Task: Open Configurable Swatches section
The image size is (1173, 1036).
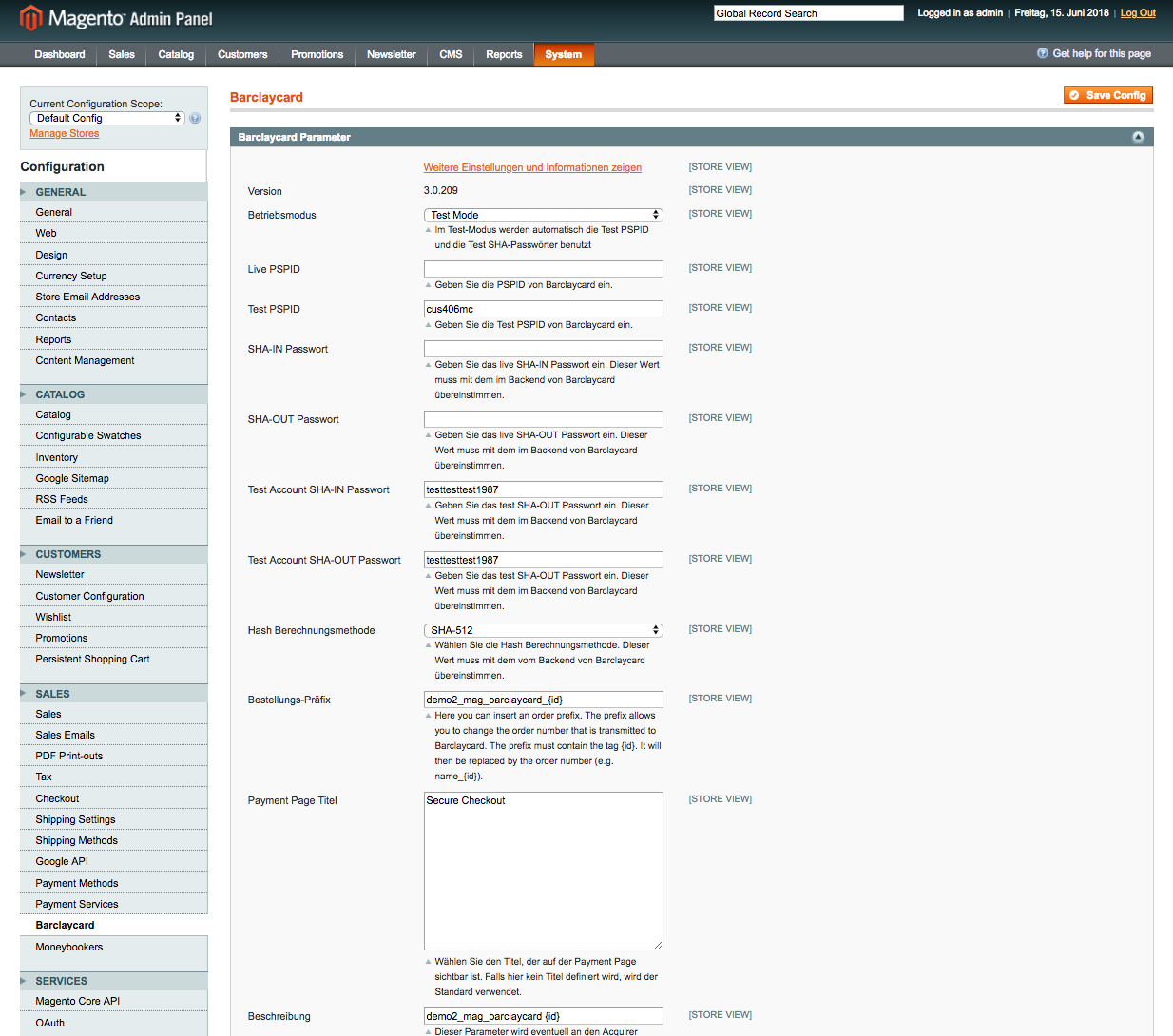Action: click(114, 435)
